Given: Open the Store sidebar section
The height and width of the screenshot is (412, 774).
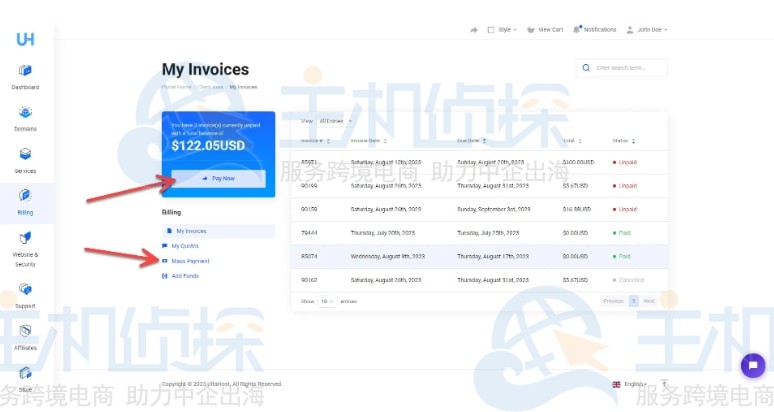Looking at the screenshot, I should (x=25, y=379).
